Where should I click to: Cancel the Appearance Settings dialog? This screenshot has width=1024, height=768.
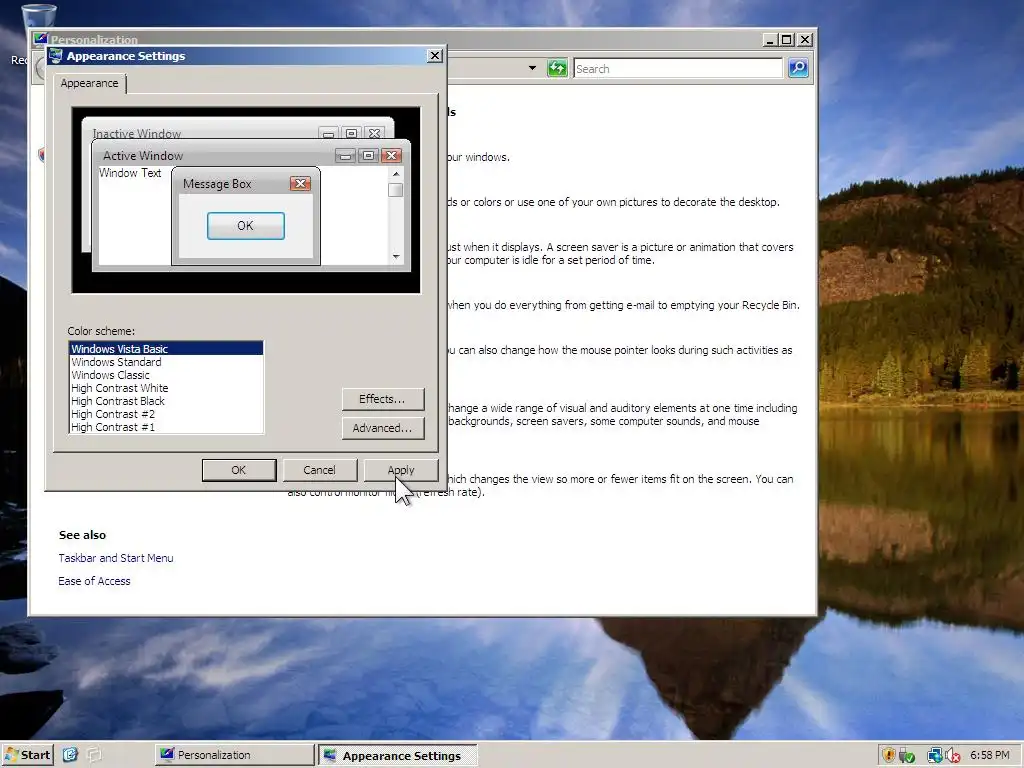[x=319, y=470]
